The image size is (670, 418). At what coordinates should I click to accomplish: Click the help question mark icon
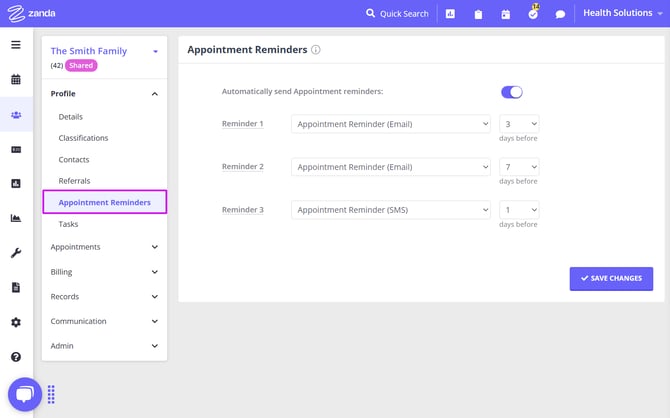15,356
